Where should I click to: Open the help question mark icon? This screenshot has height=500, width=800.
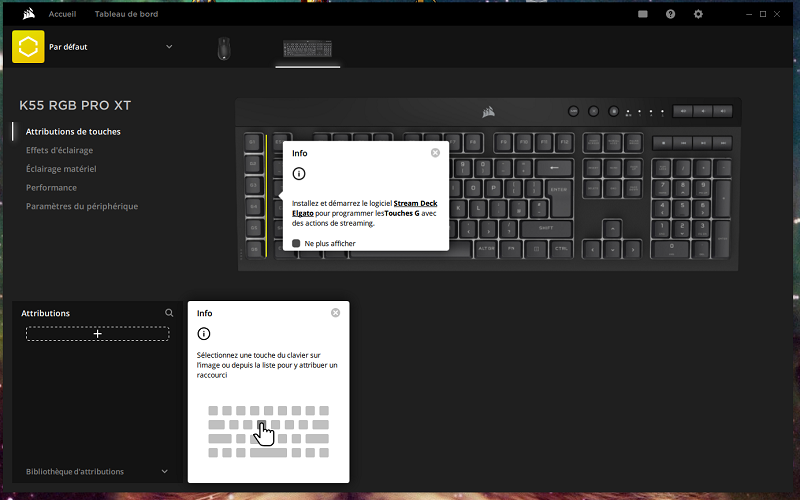[x=670, y=15]
